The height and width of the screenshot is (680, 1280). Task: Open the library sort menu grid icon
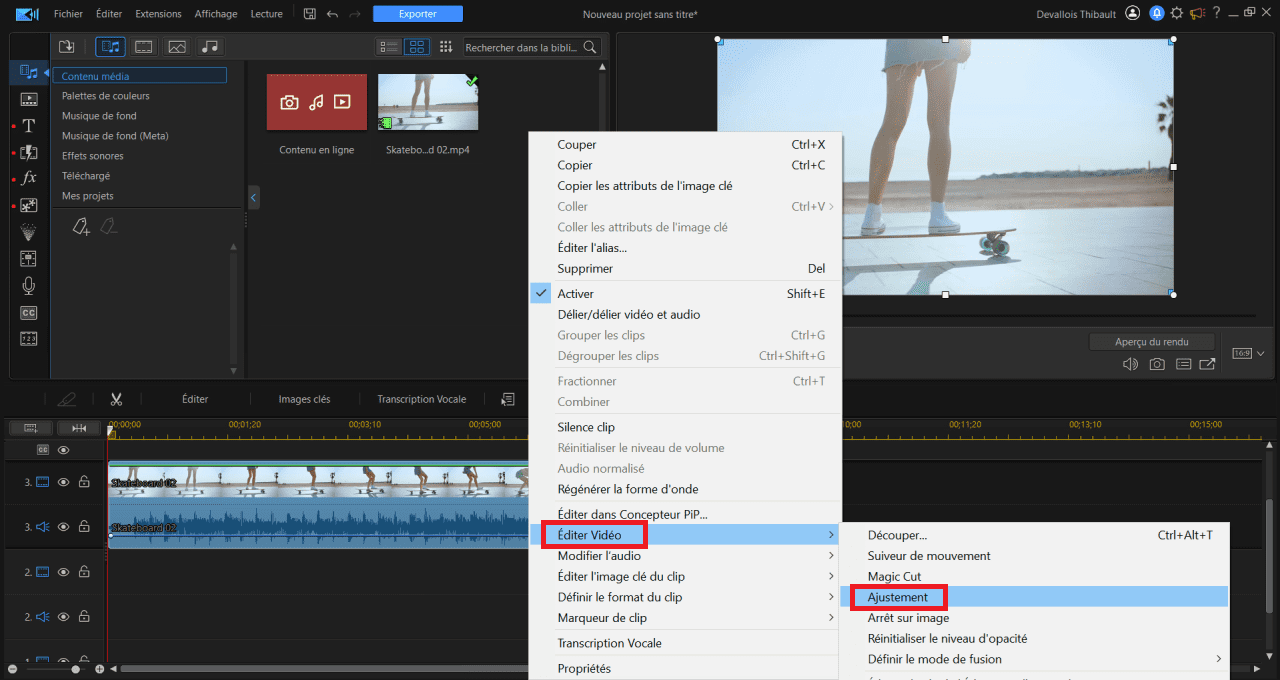446,47
